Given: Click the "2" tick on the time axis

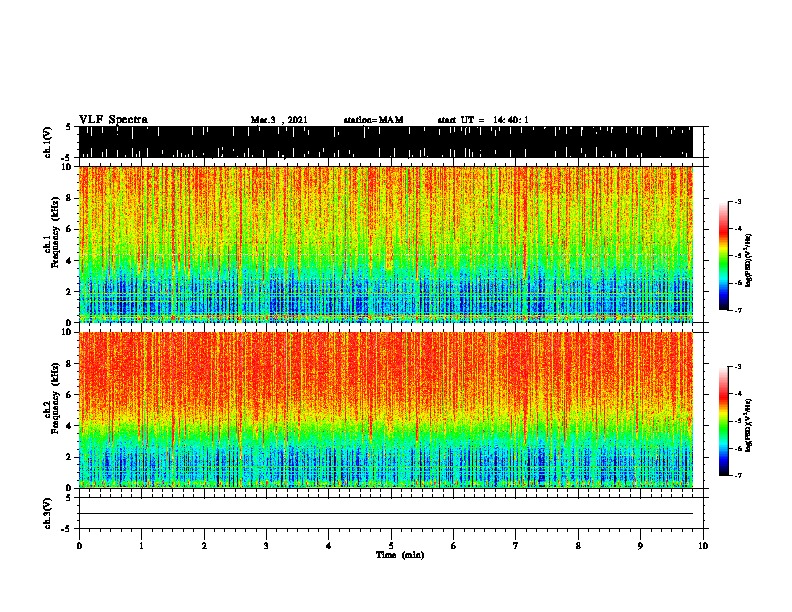Looking at the screenshot, I should point(204,546).
